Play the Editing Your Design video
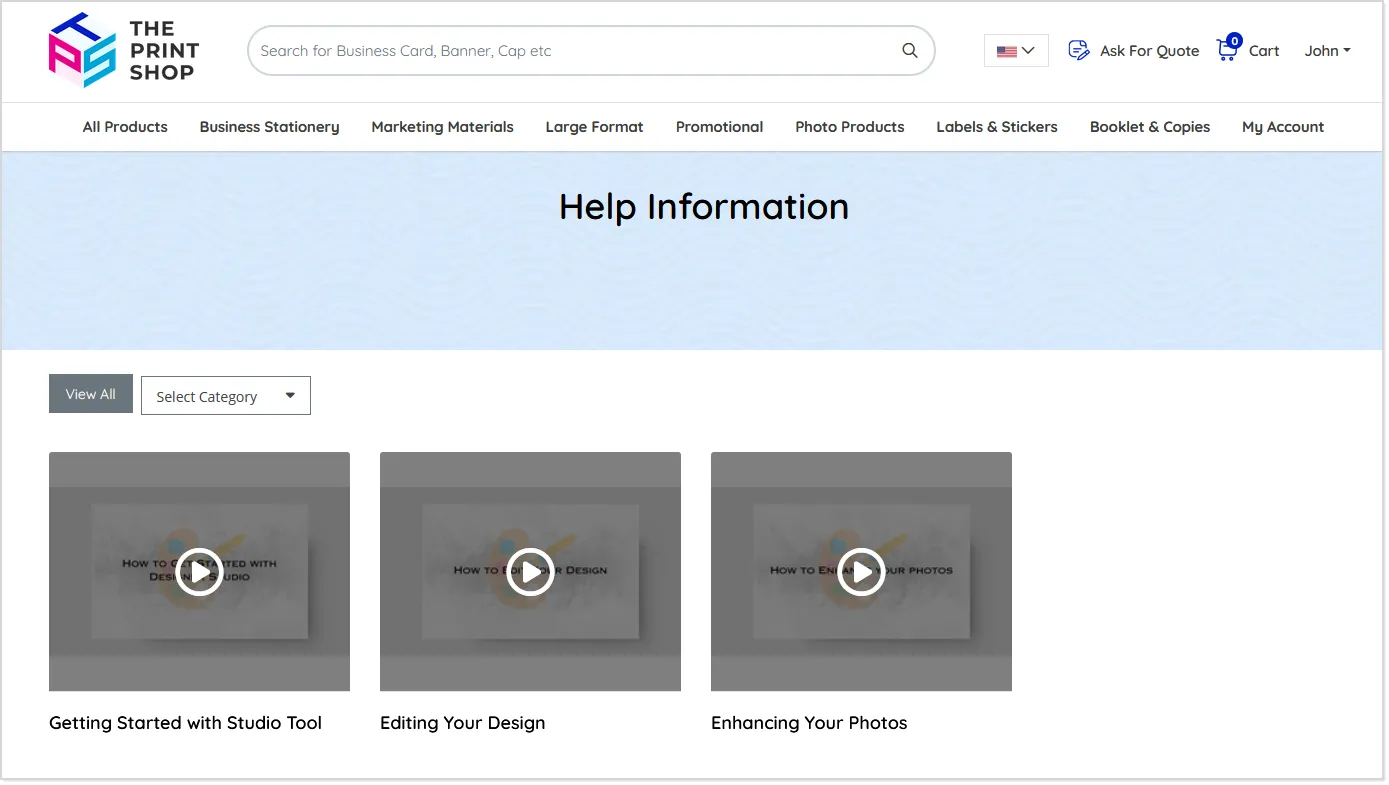1389x785 pixels. coord(530,572)
